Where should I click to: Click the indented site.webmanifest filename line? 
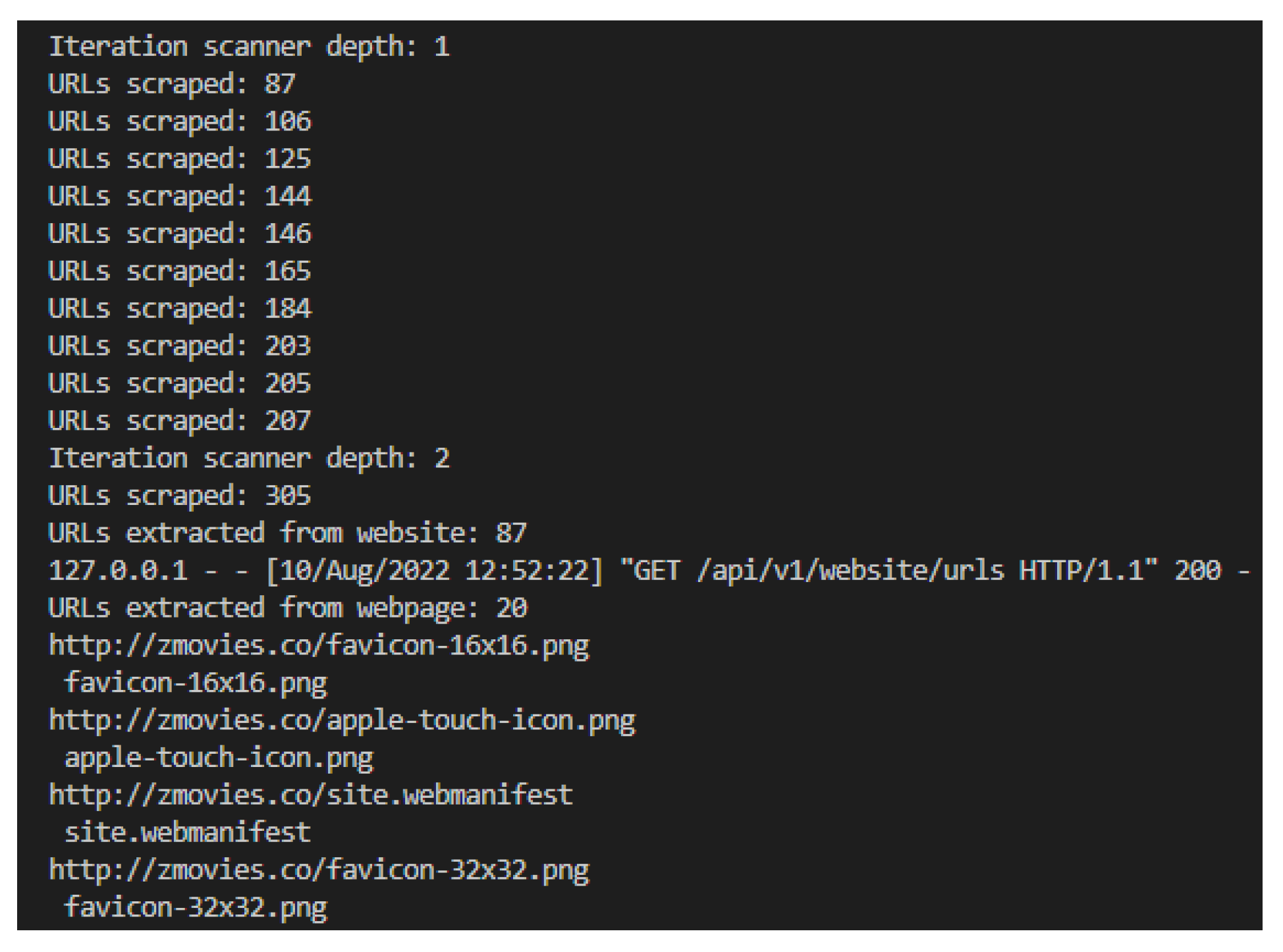tap(187, 833)
